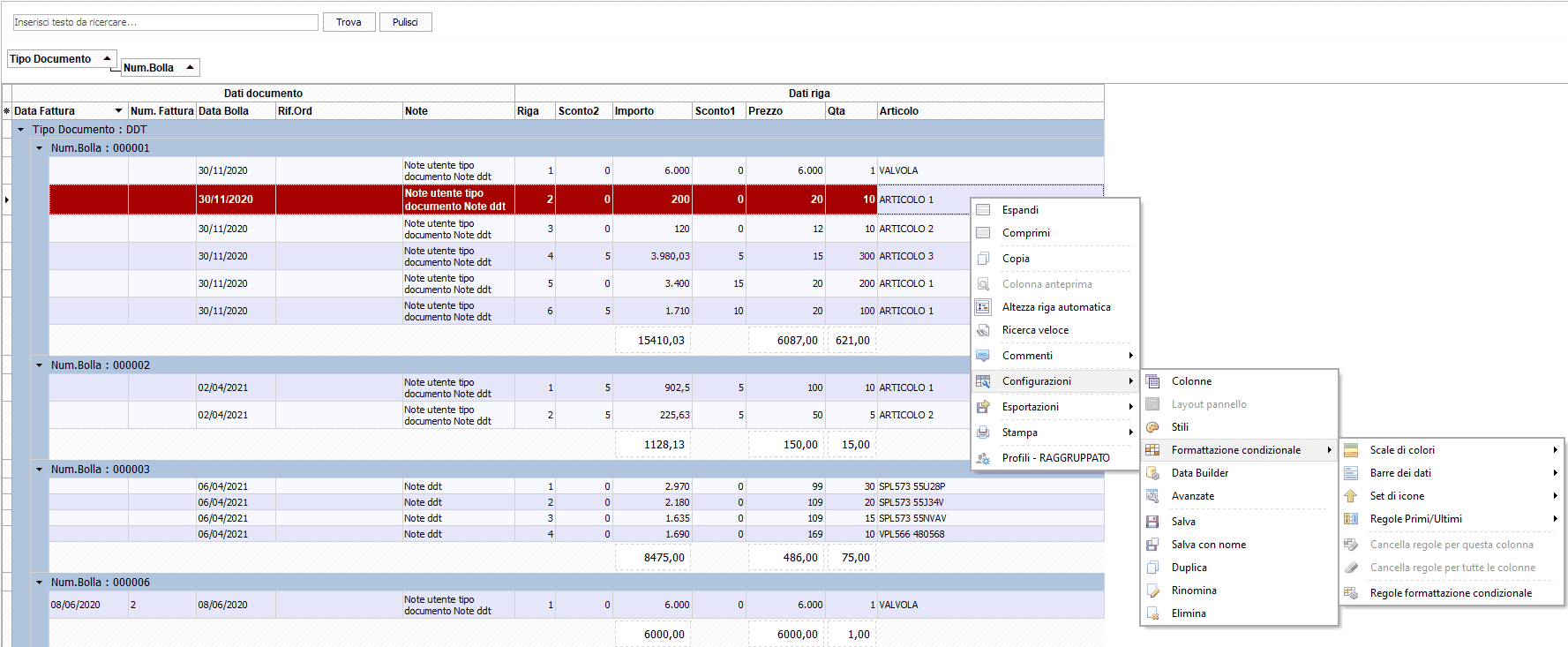Screen dimensions: 1568x647
Task: Open Barre dei dati submenu
Action: point(1452,473)
